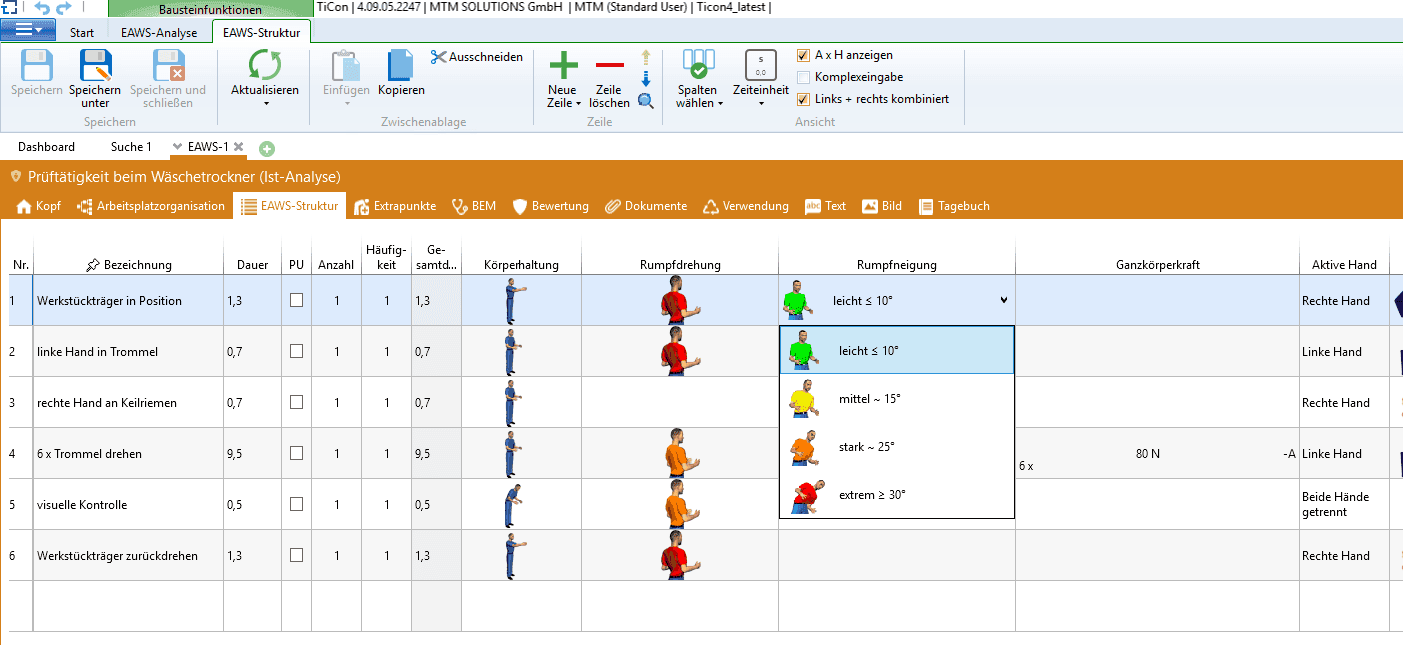Uncheck the A x H anzeigen checkbox

tap(803, 55)
